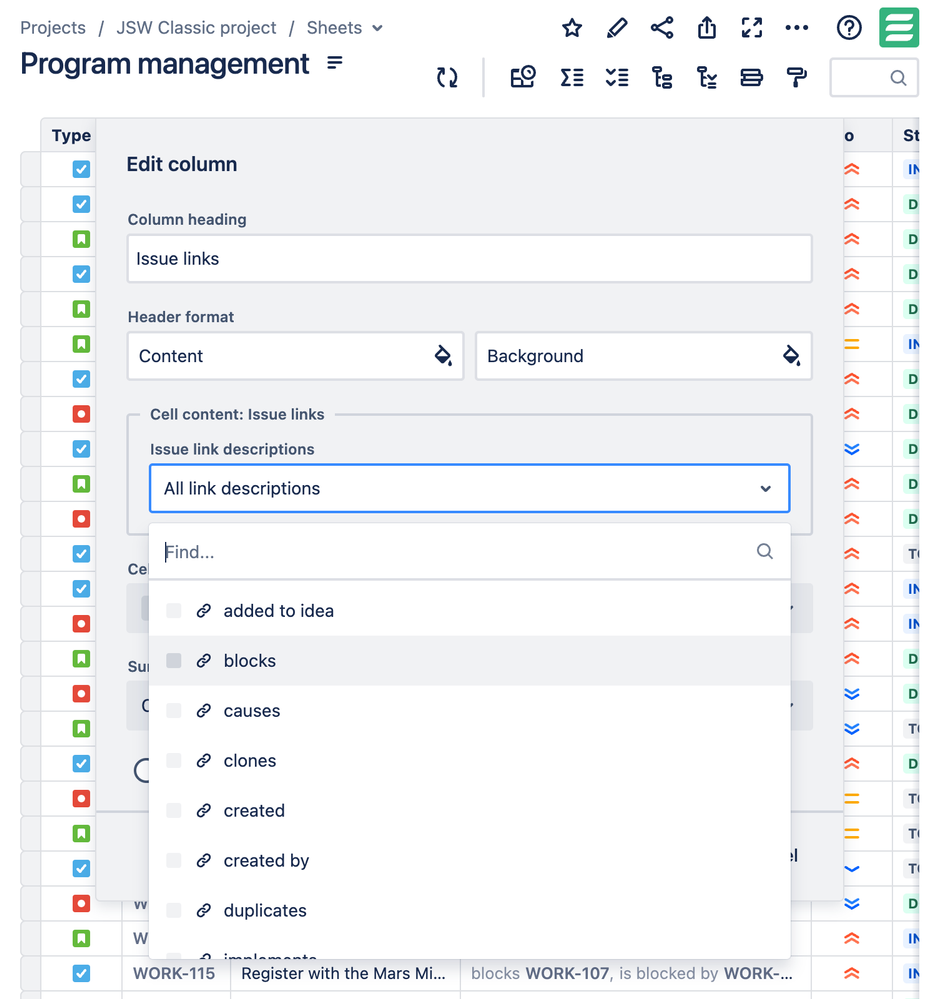
Task: Open header Background color picker
Action: (643, 356)
